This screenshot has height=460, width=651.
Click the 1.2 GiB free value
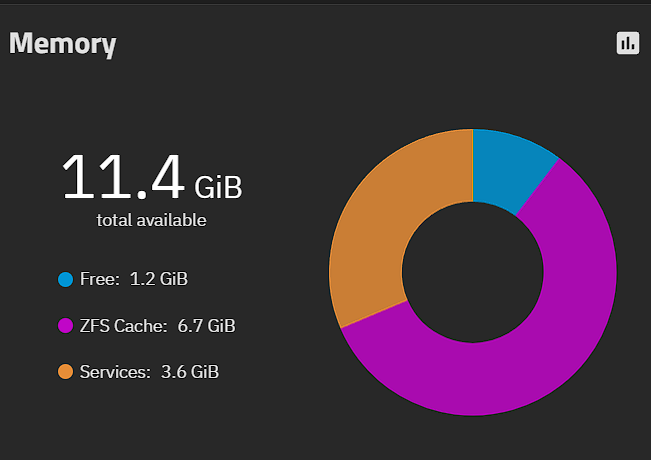[159, 279]
